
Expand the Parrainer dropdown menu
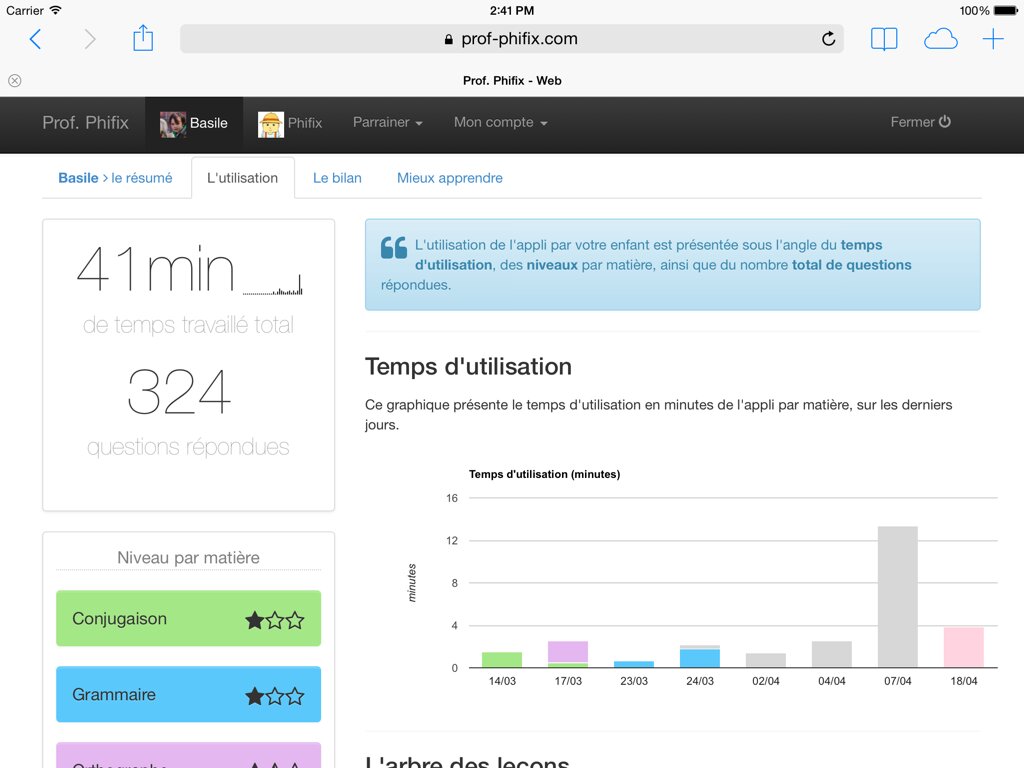(388, 122)
